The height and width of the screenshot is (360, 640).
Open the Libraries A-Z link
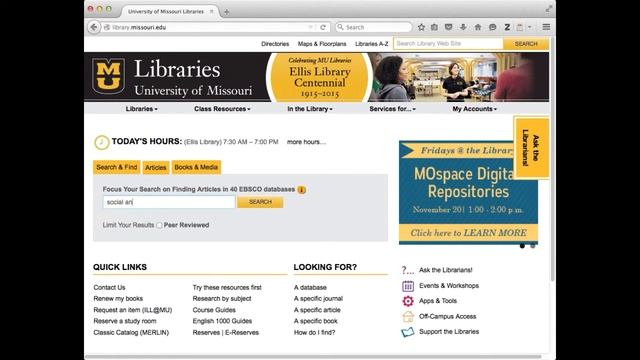tap(371, 44)
